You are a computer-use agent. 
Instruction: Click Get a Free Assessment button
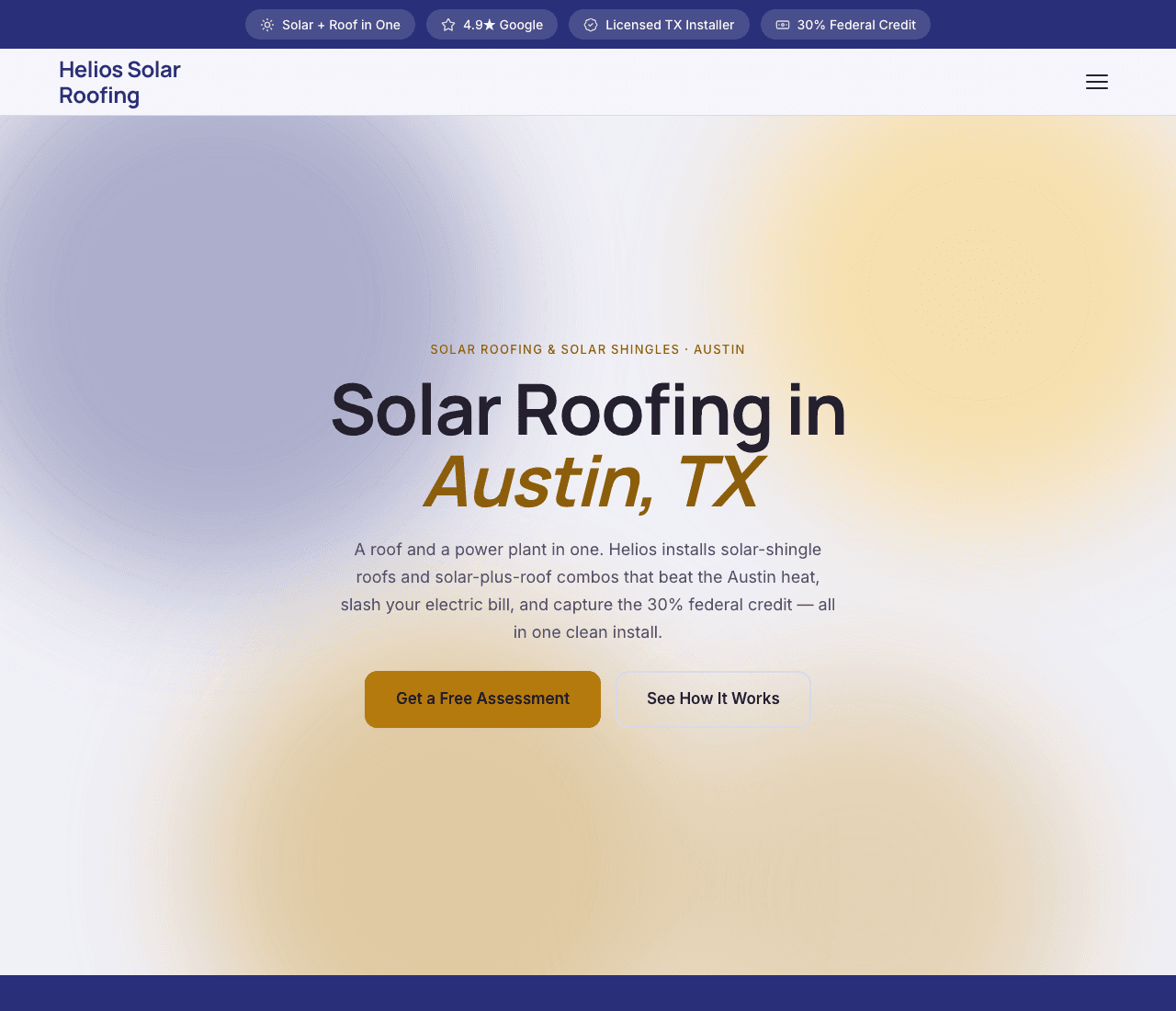[482, 699]
